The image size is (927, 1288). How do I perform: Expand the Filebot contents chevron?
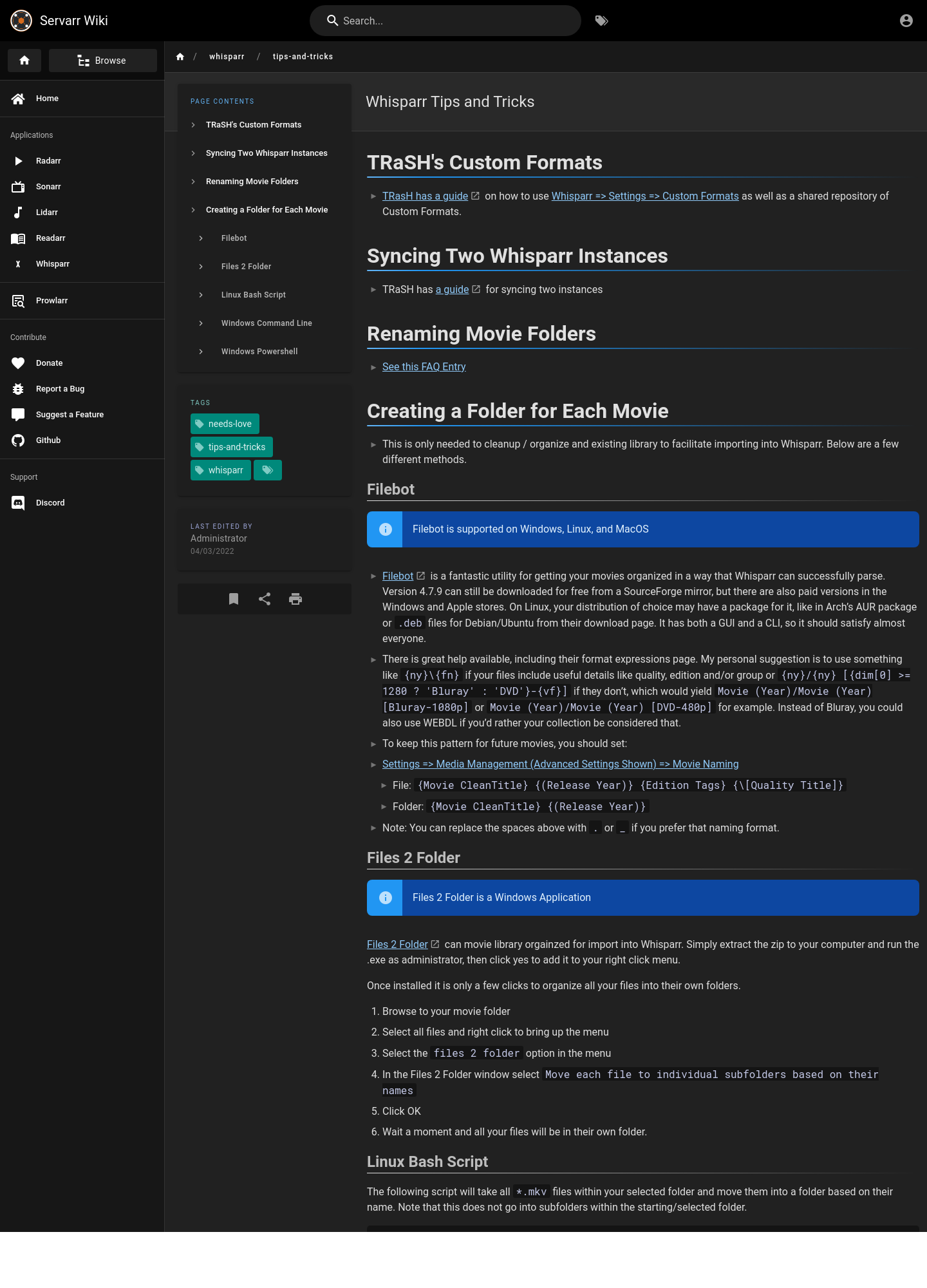pos(201,238)
